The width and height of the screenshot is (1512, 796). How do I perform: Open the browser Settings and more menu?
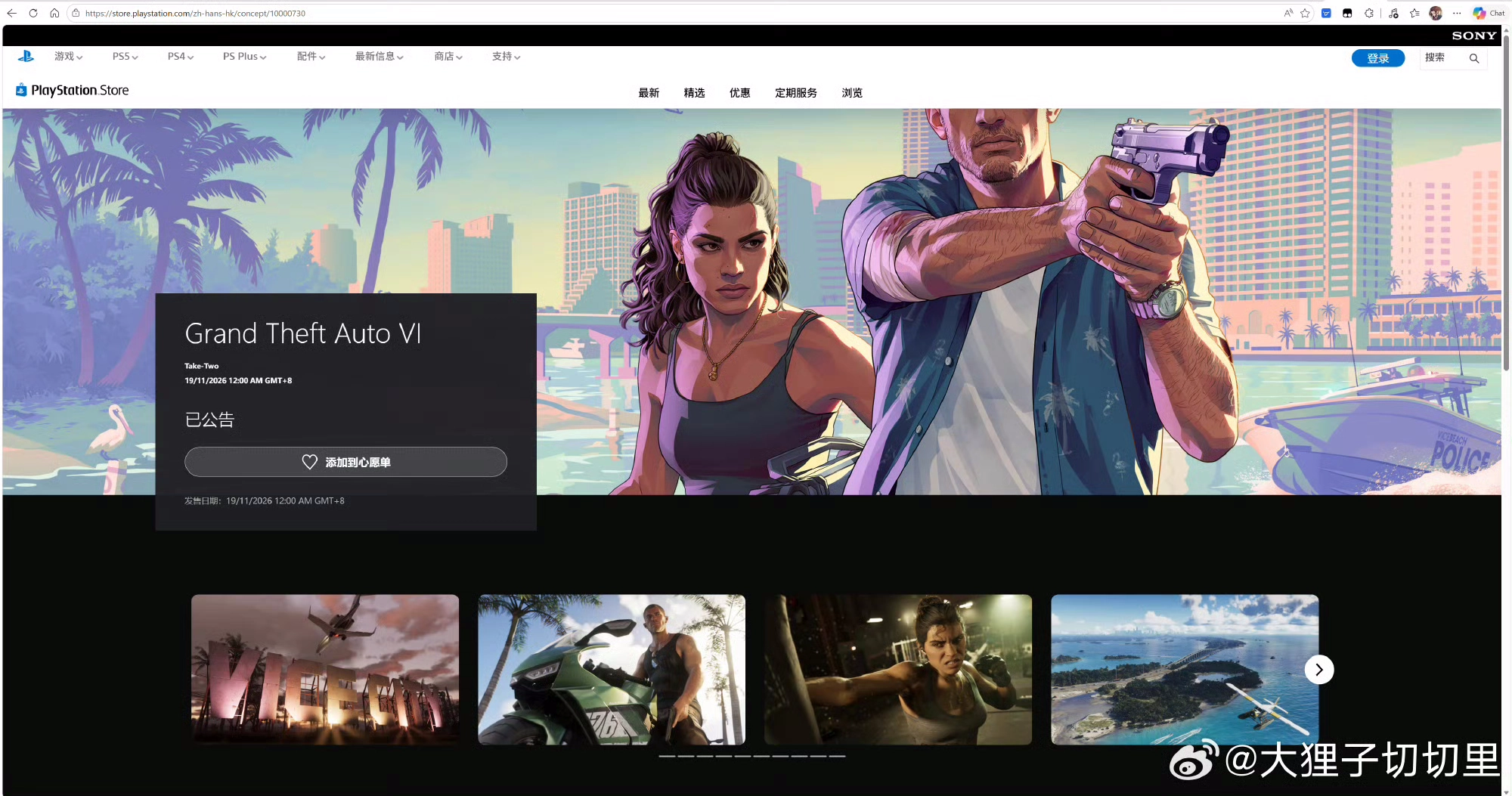click(x=1457, y=13)
